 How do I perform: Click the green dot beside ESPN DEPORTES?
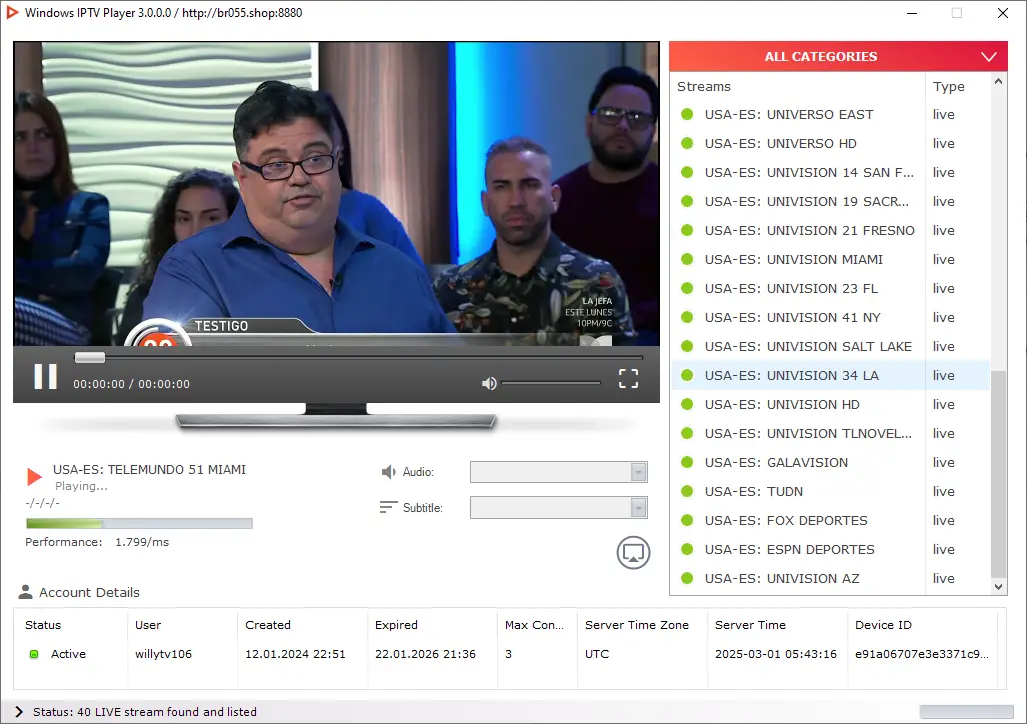pos(687,549)
